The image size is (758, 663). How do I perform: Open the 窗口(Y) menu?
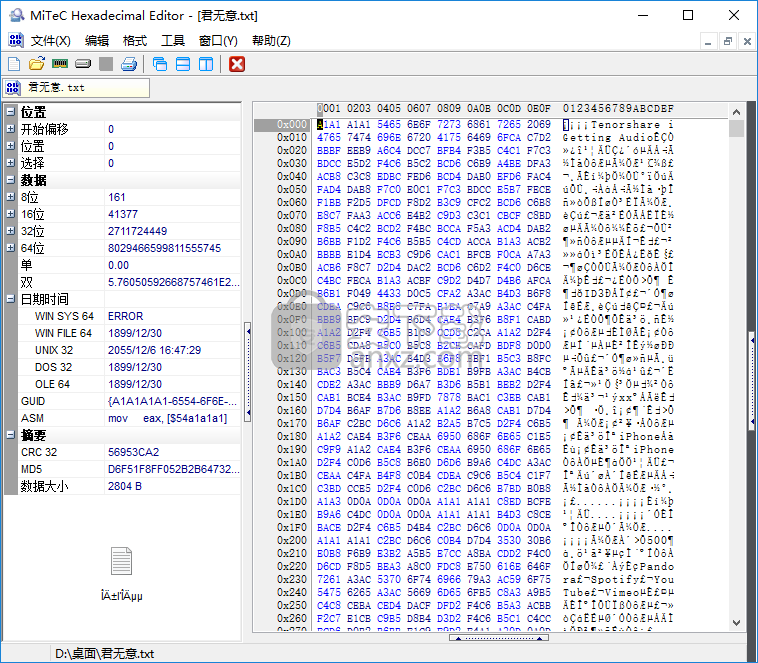(218, 41)
